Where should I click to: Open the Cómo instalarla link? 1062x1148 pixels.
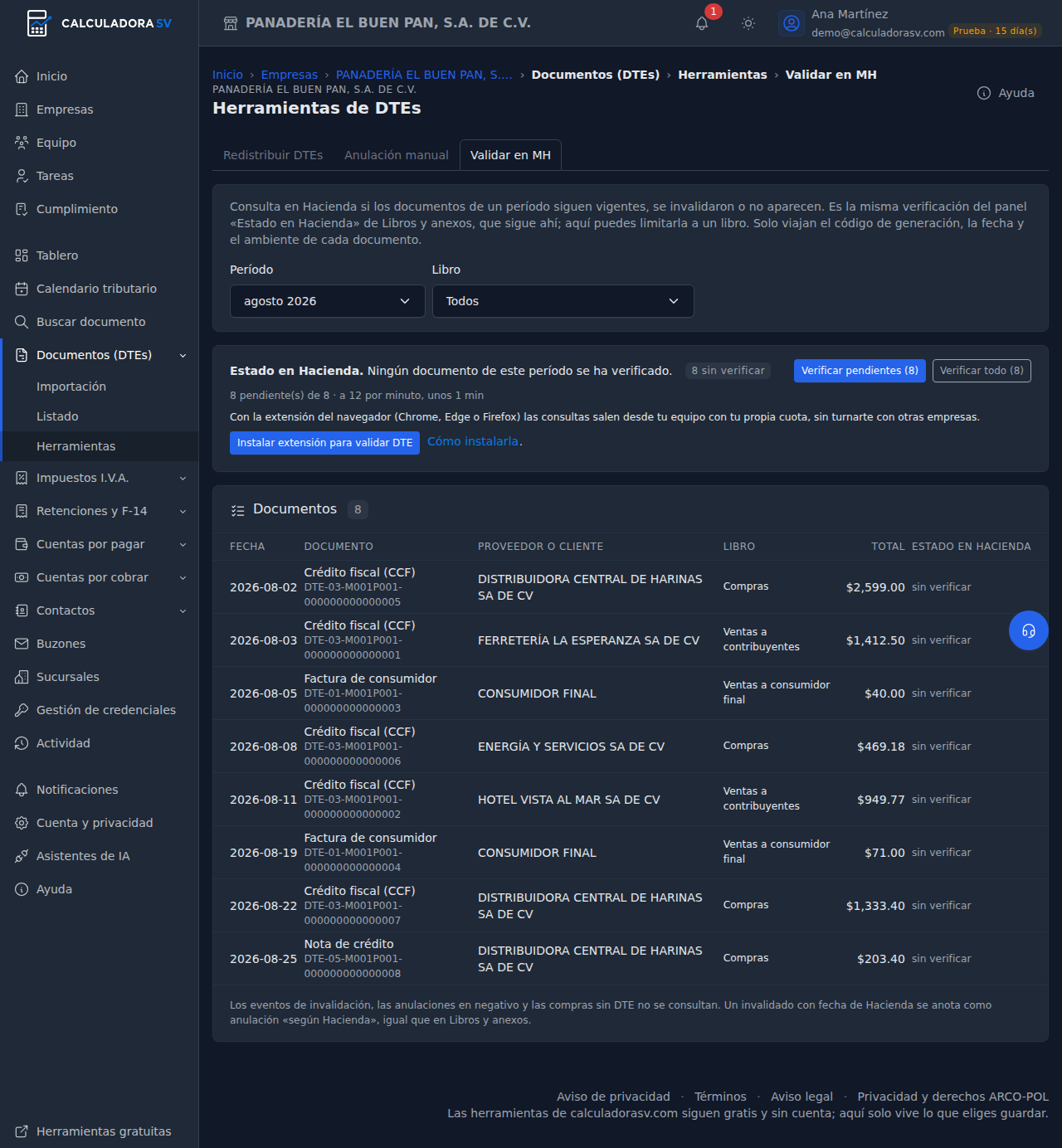(473, 442)
